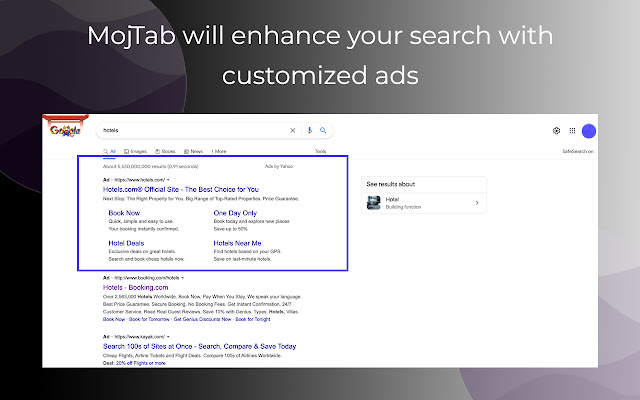Open the Hotels Near Me sitelink
This screenshot has width=640, height=400.
point(237,243)
